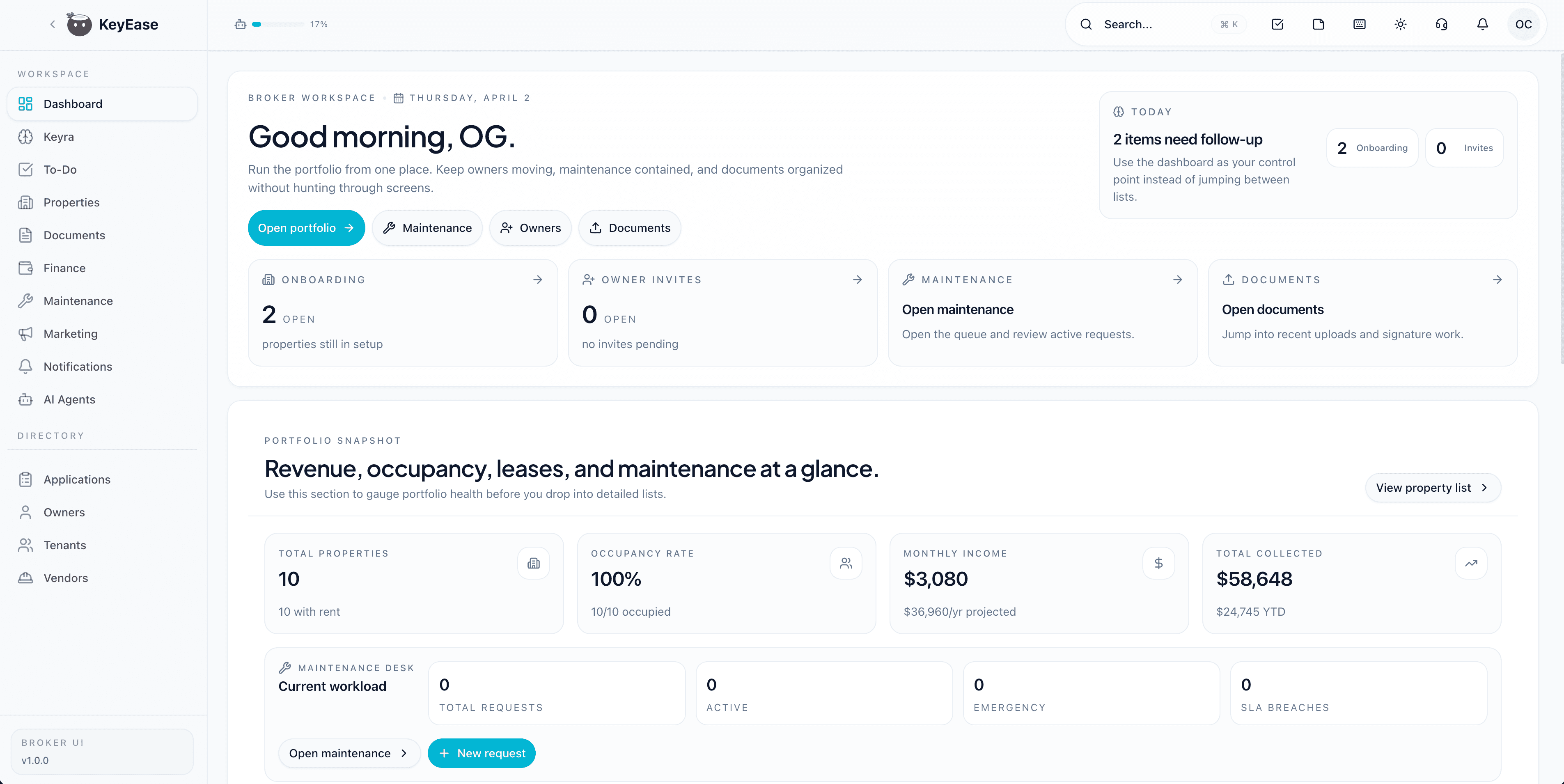Viewport: 1564px width, 784px height.
Task: Click the Search input field
Action: pos(1154,24)
